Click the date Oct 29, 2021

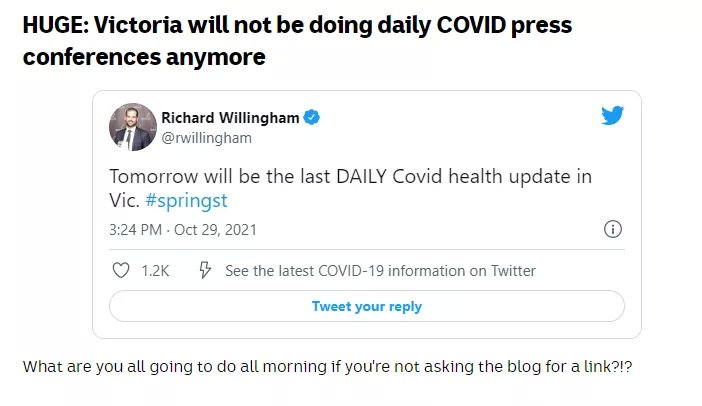tap(215, 230)
